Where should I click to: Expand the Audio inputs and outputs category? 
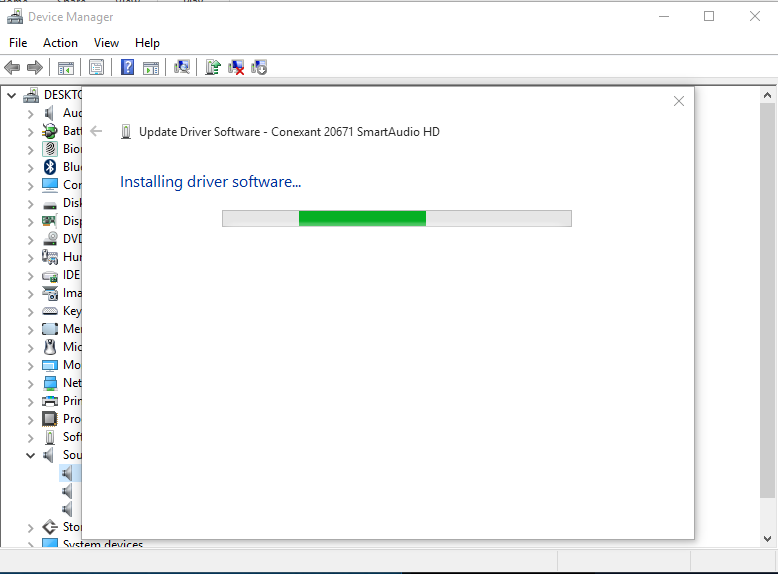click(x=30, y=114)
